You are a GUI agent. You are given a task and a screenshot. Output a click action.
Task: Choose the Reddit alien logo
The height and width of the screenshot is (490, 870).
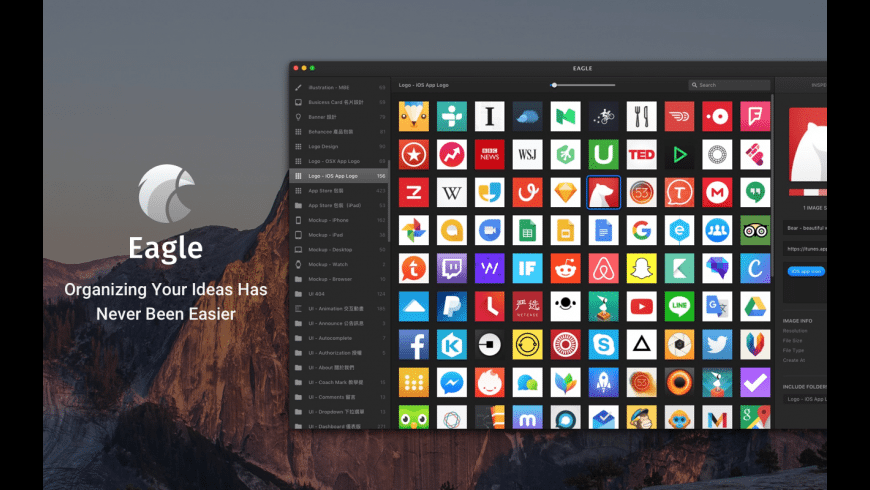point(565,268)
